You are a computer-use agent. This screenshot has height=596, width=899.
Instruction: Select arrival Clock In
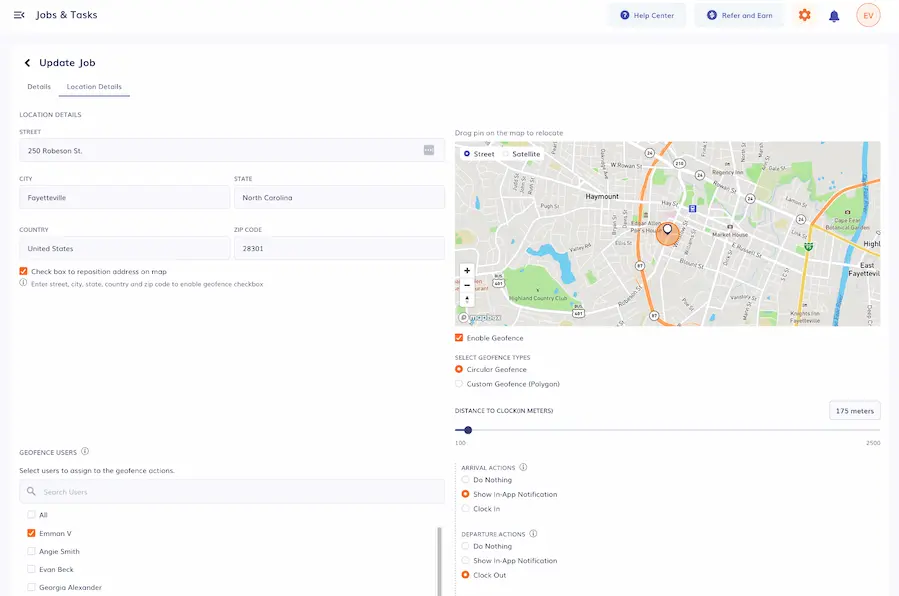465,508
